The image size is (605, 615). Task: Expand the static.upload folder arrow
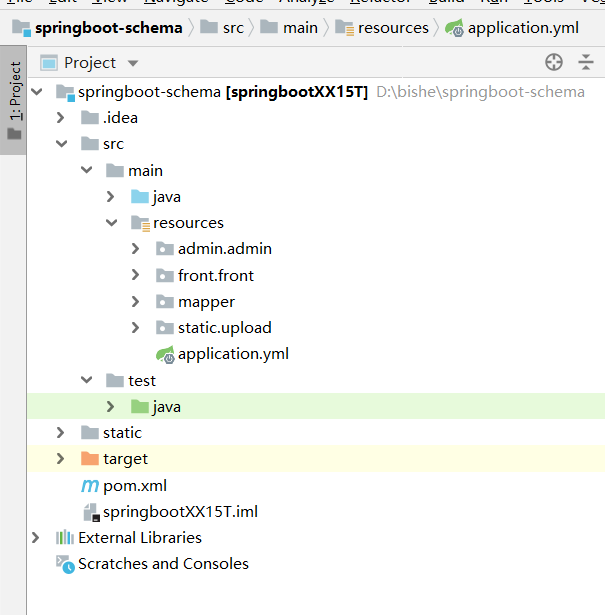(136, 328)
